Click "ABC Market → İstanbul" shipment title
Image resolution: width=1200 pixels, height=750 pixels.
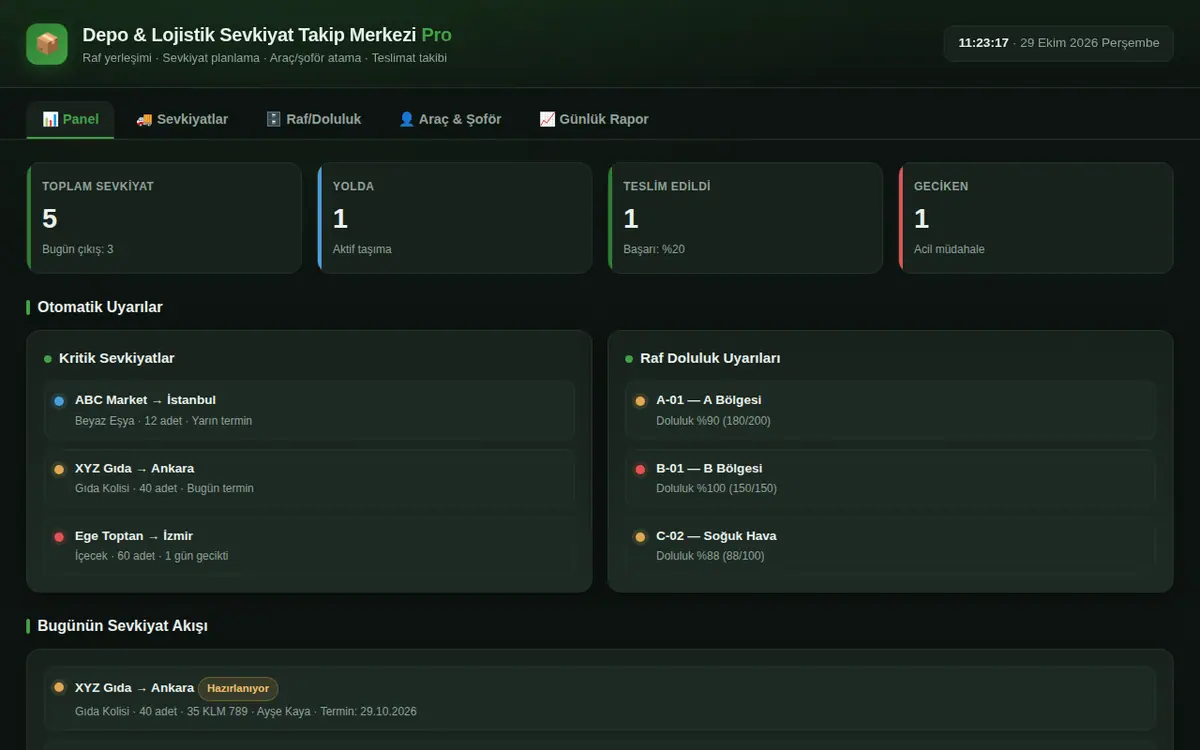pyautogui.click(x=145, y=400)
